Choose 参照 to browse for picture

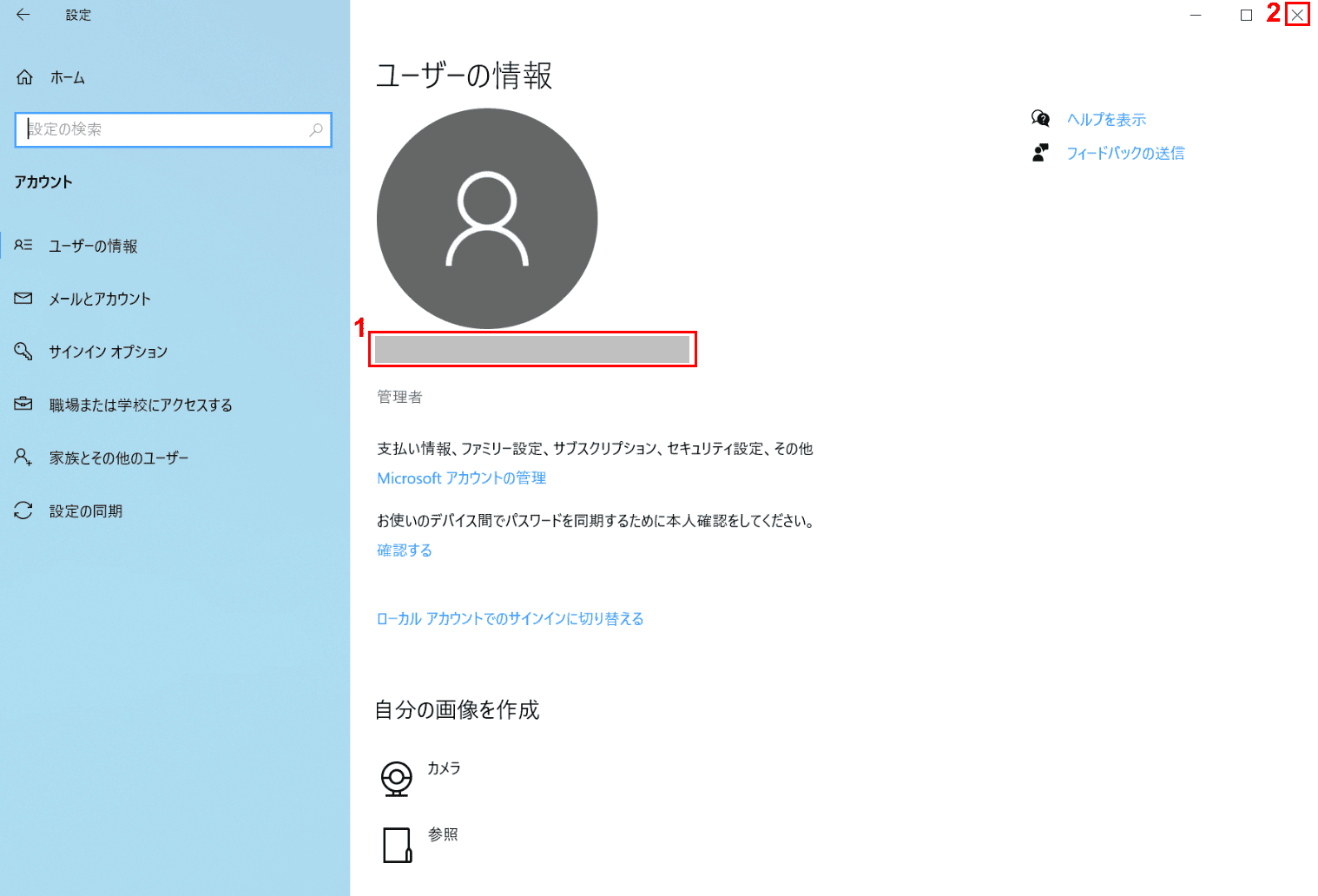[443, 834]
